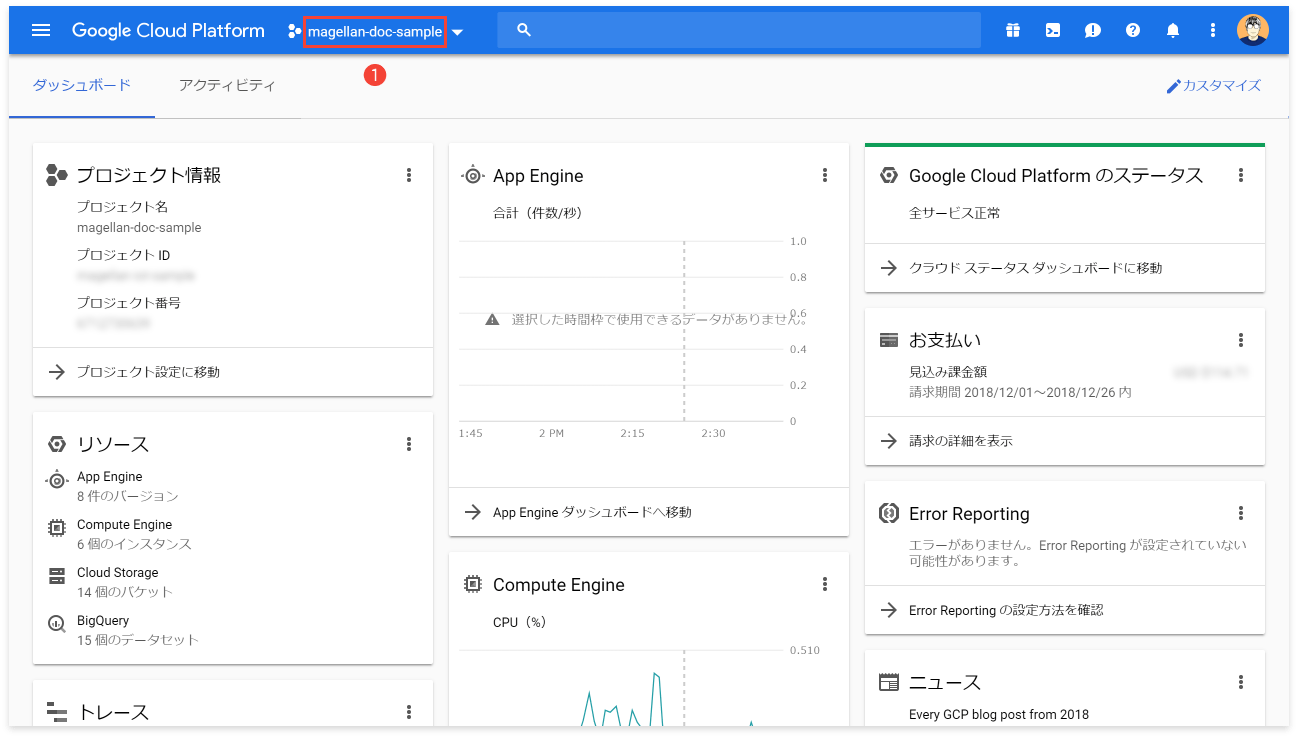The width and height of the screenshot is (1298, 738).
Task: Open ニュース card options menu
Action: [x=1241, y=682]
